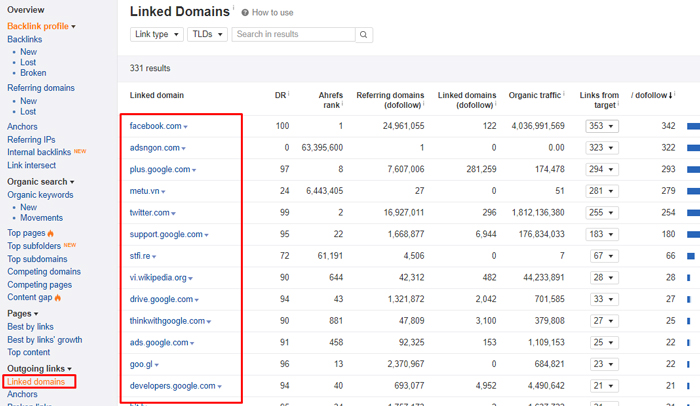The width and height of the screenshot is (700, 406).
Task: Open Best by links' growth link
Action: tap(45, 340)
